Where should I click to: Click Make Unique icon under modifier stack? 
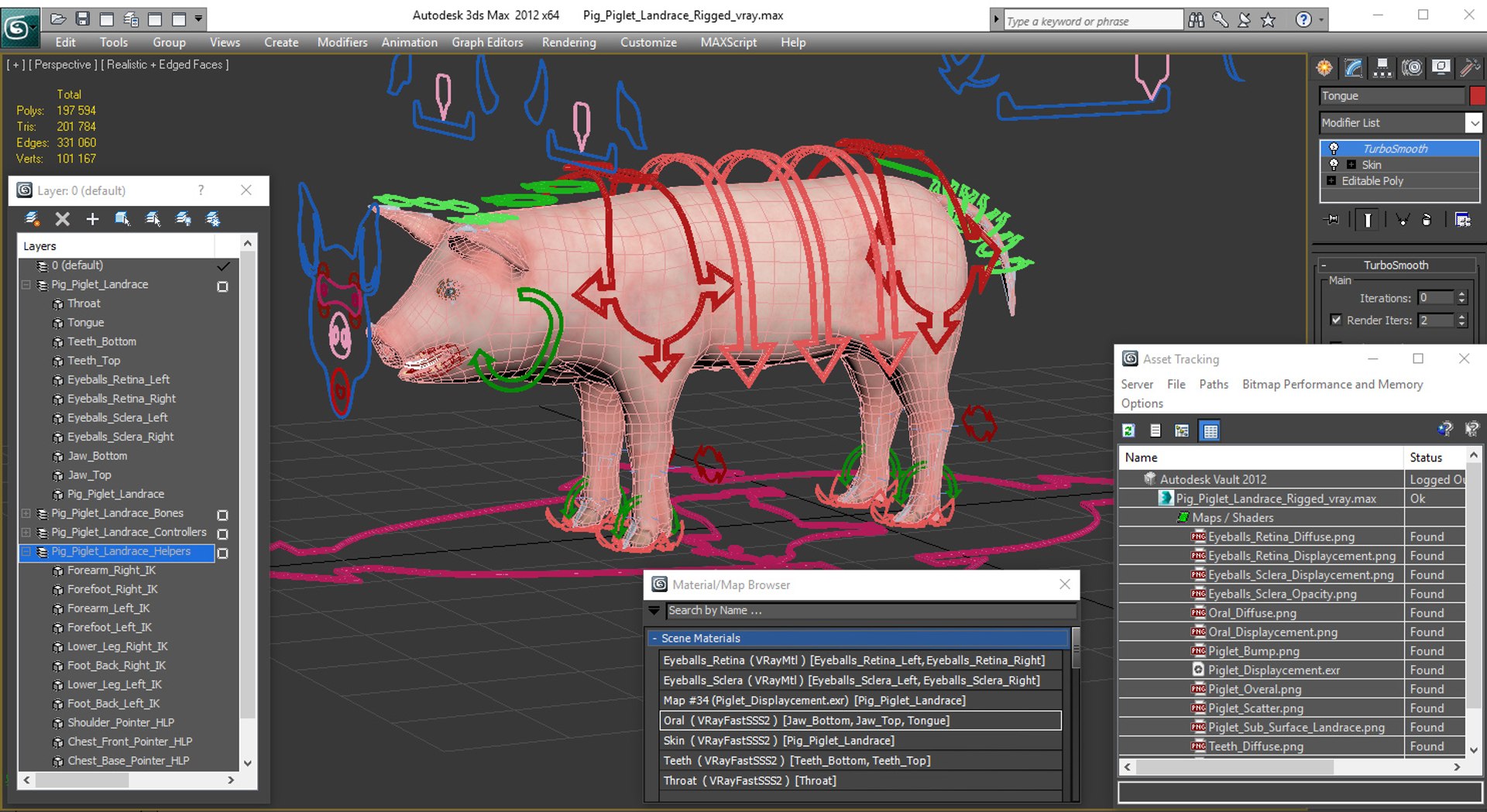1402,220
